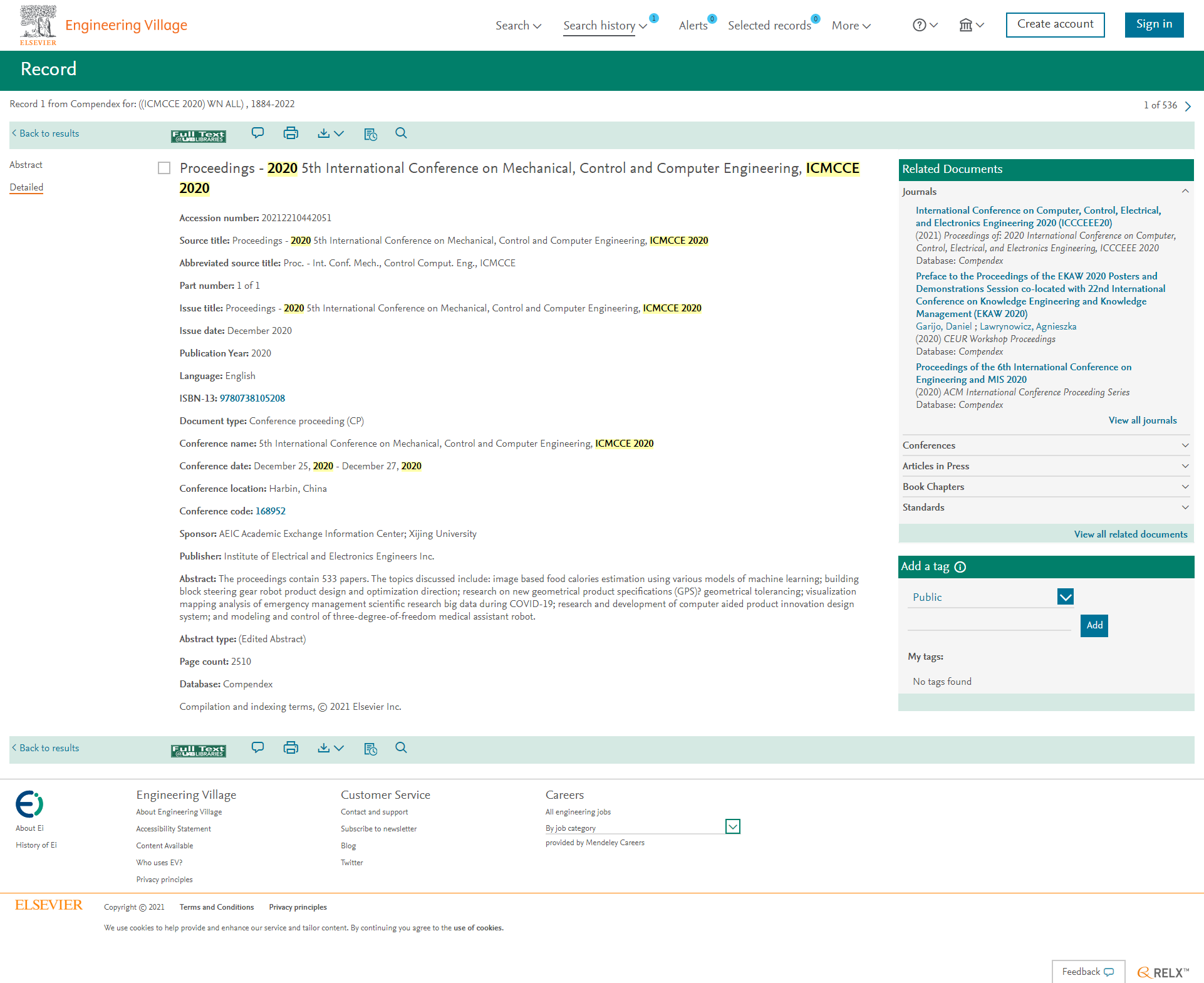Viewport: 1204px width, 983px height.
Task: Open the Search history menu
Action: (x=605, y=26)
